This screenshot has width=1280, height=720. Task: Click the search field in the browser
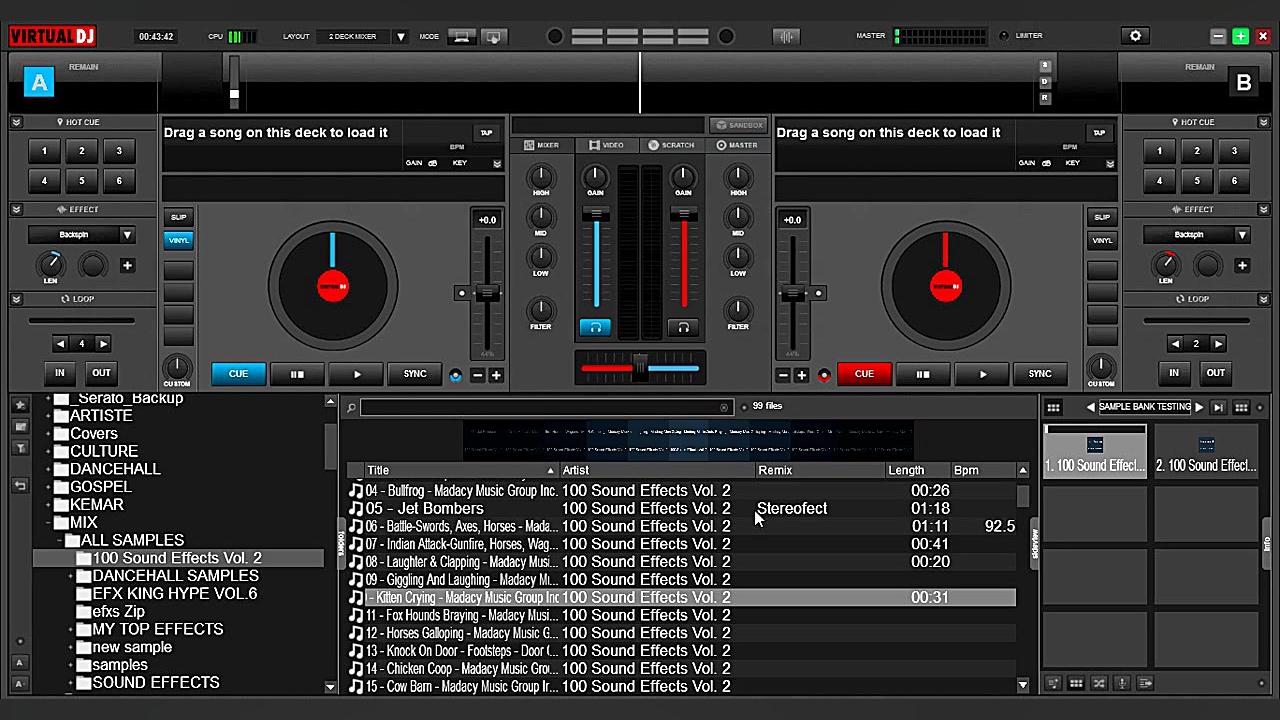[x=540, y=405]
